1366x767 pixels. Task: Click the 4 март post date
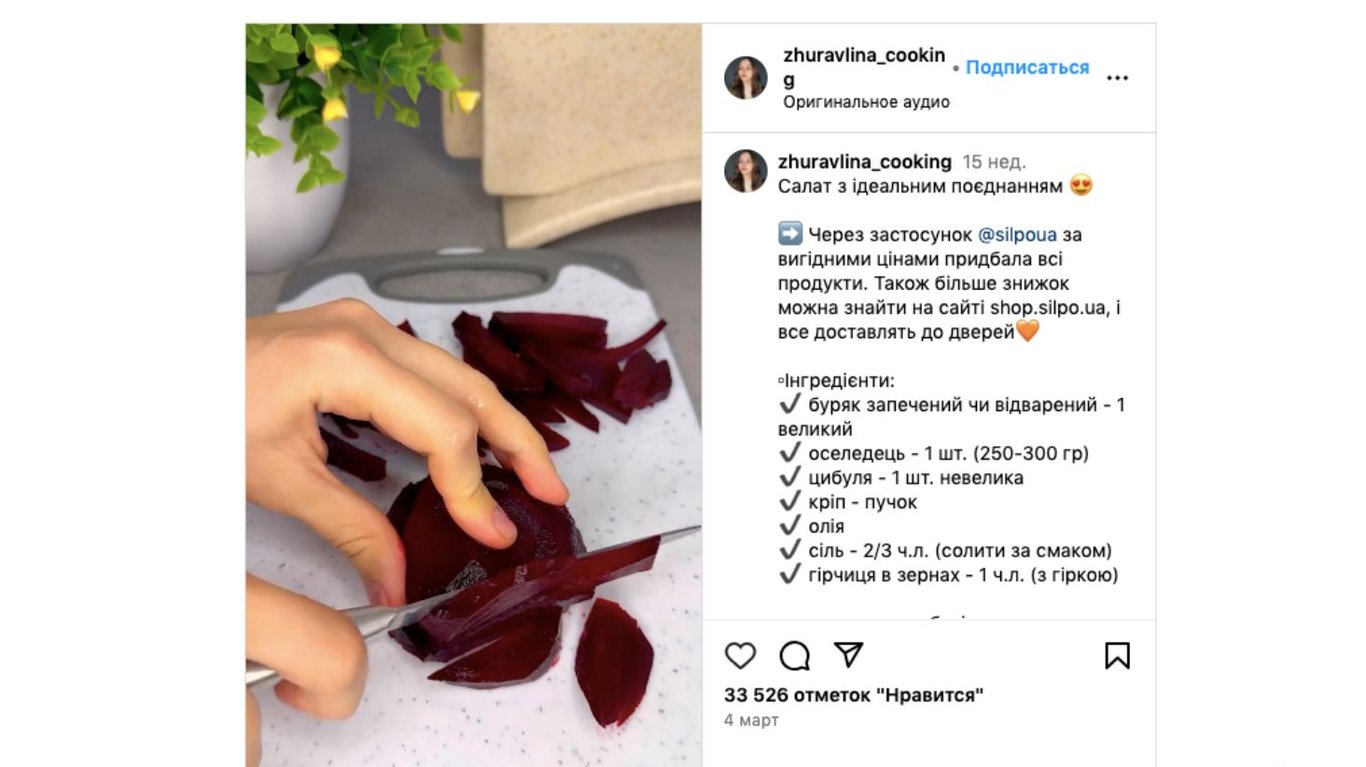[x=751, y=720]
